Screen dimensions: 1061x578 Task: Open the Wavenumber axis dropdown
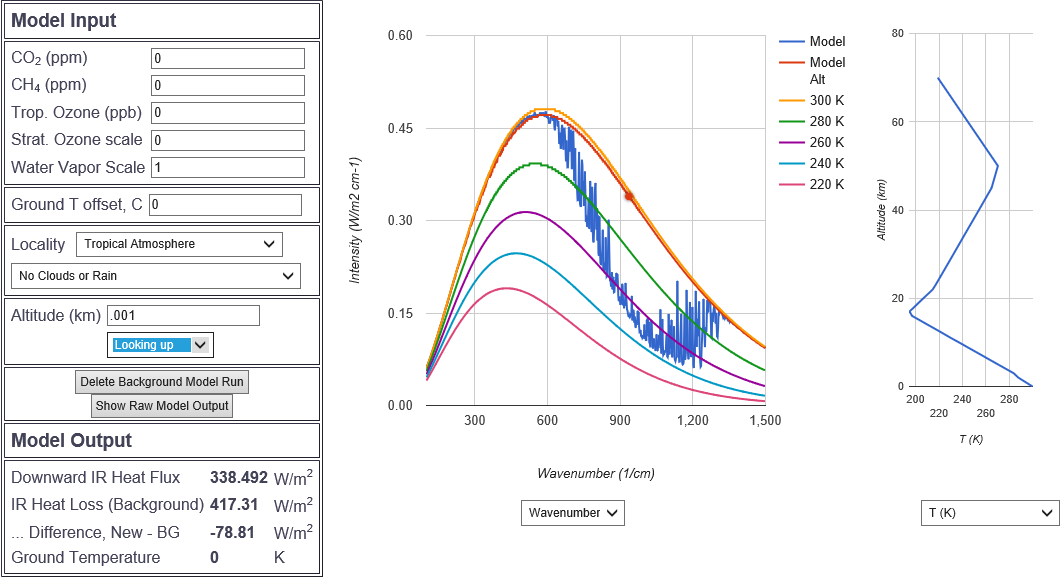coord(572,513)
